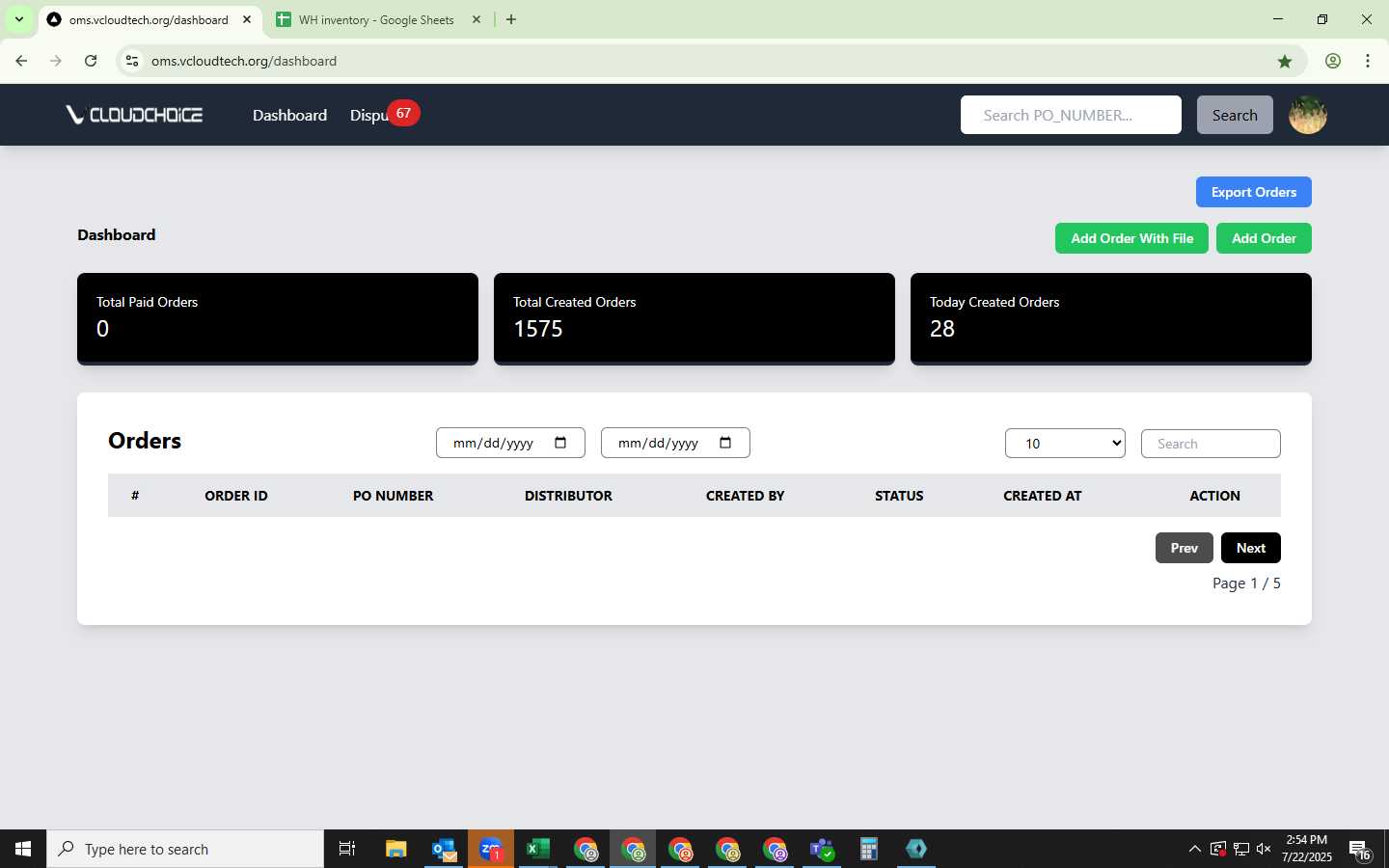
Task: Click the DISTRIBUTOR column header
Action: [568, 496]
